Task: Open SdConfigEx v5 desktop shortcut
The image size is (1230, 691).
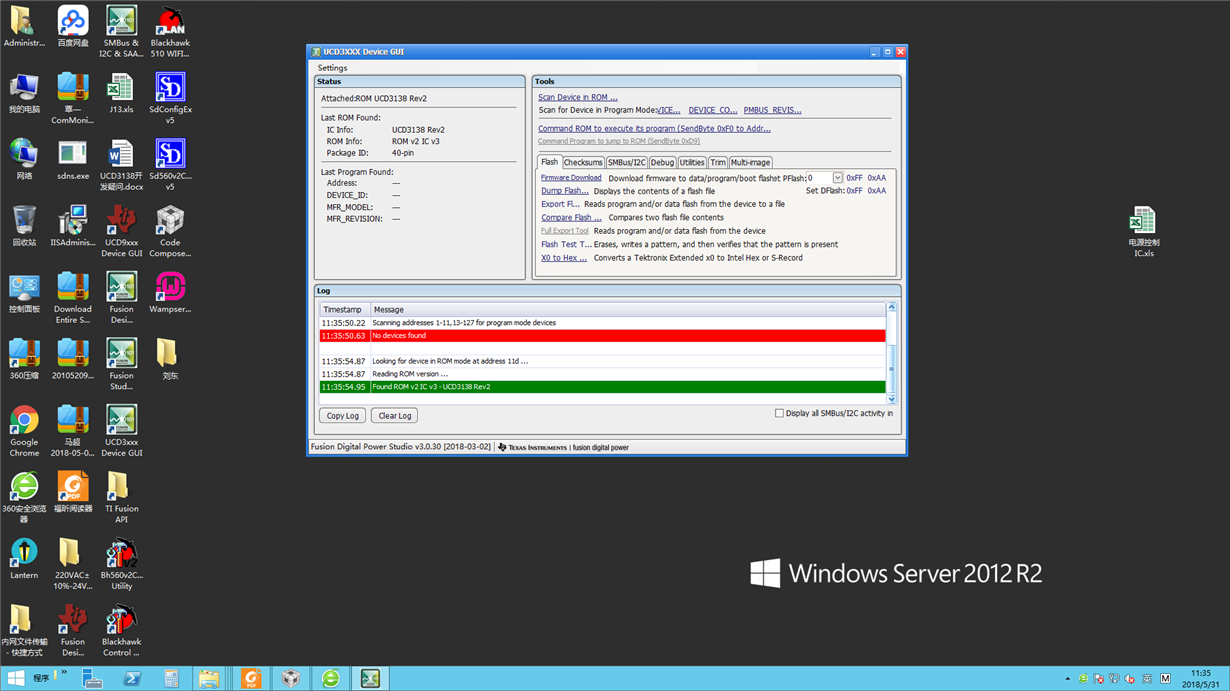Action: pos(170,98)
